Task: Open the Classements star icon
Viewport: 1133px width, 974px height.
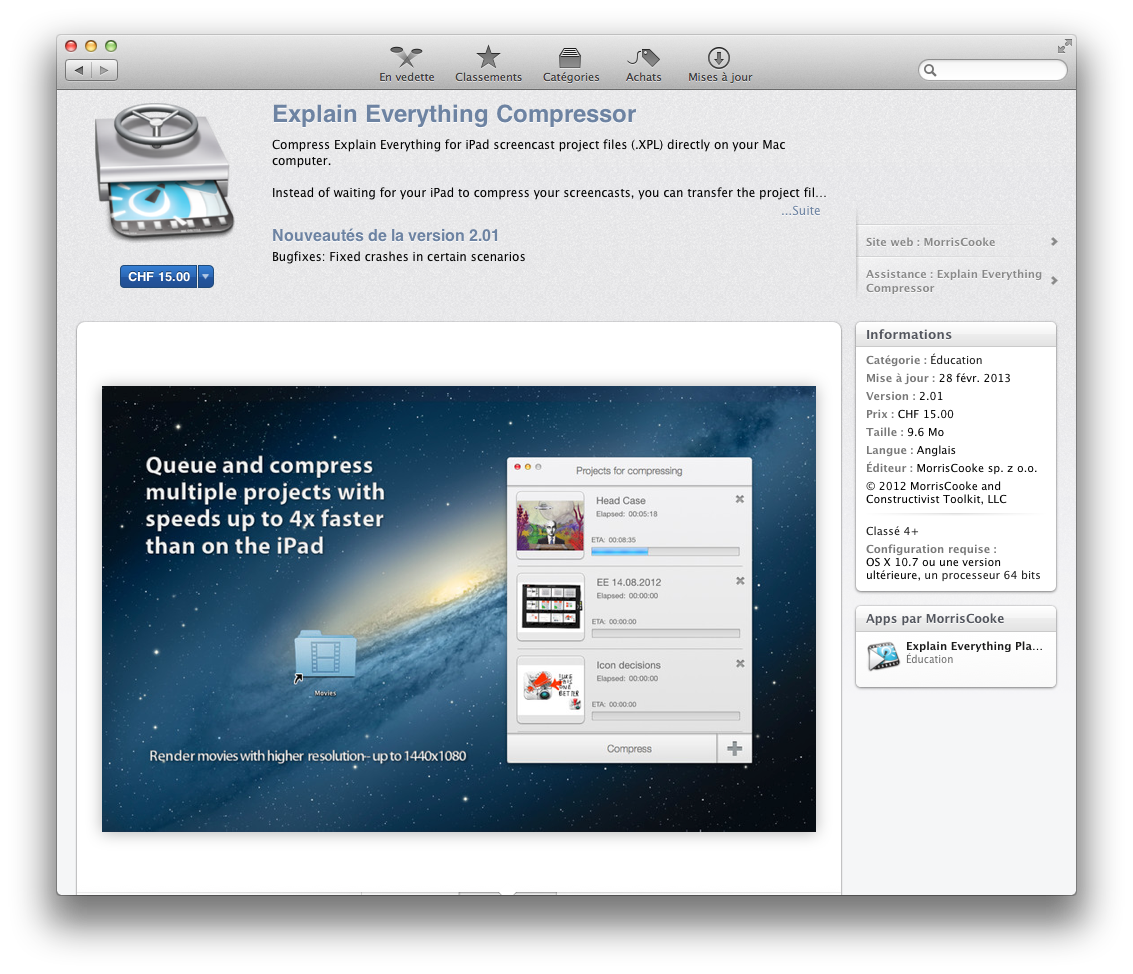Action: 488,58
